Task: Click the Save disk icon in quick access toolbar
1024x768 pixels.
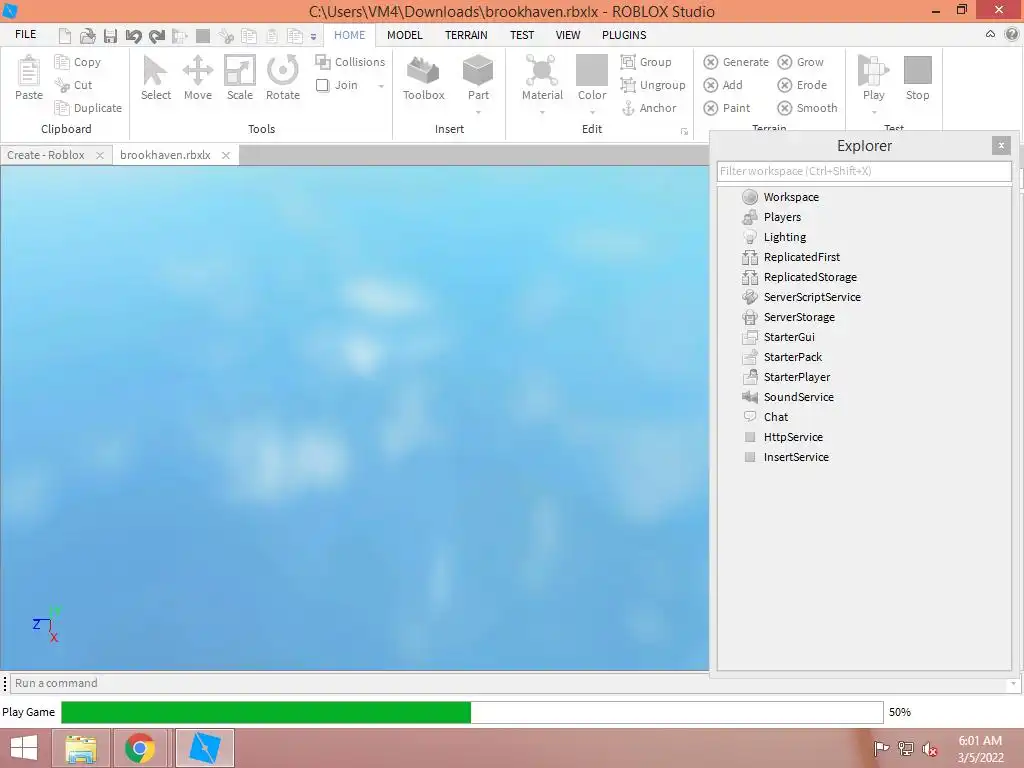Action: [x=110, y=36]
